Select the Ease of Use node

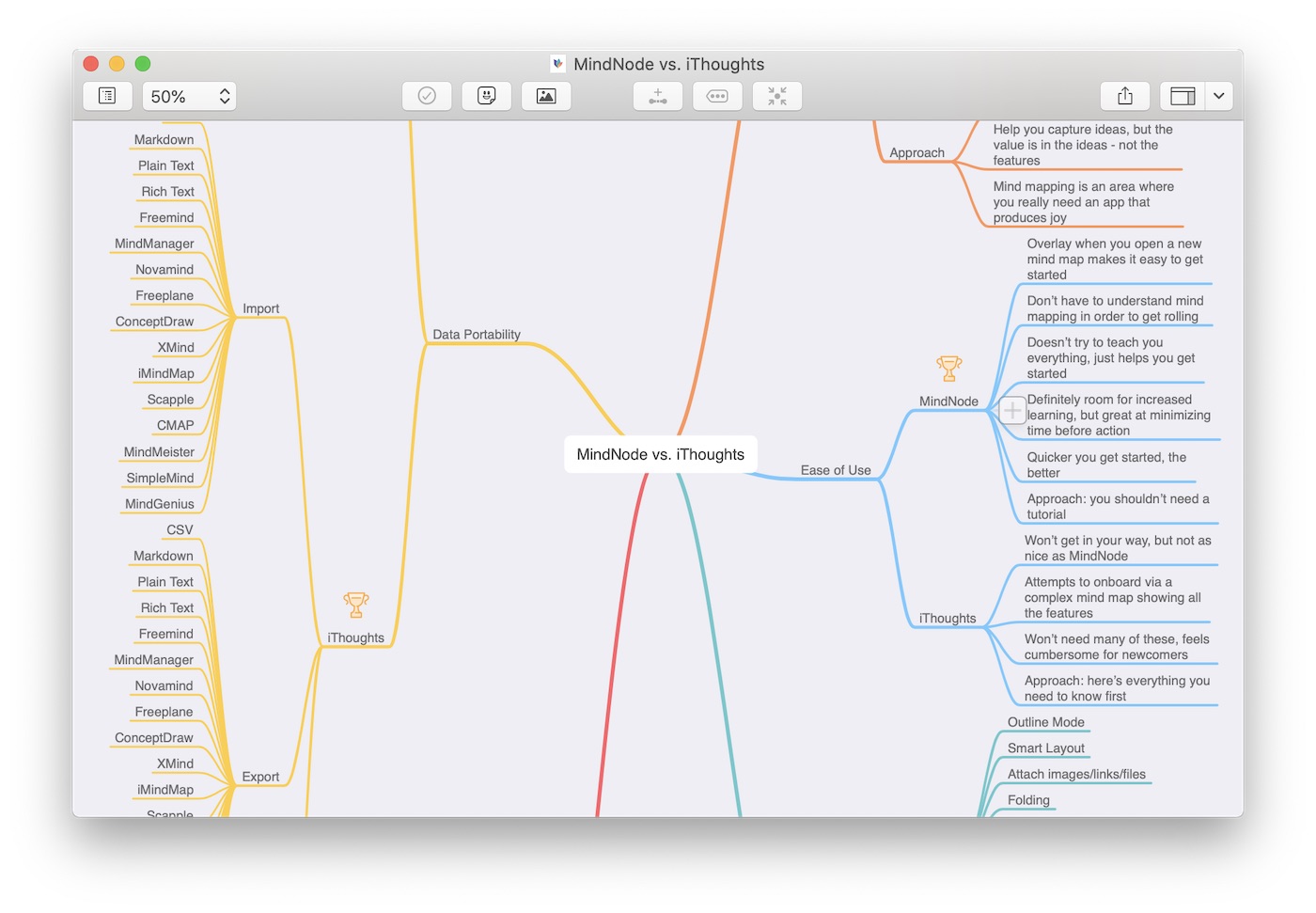836,470
